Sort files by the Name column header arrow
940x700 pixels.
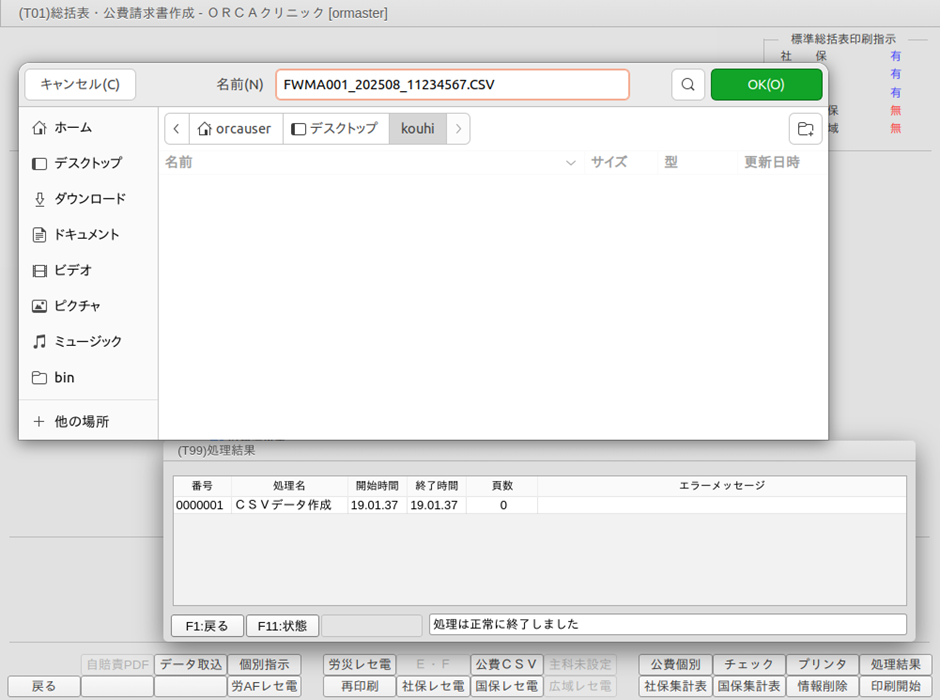point(571,163)
